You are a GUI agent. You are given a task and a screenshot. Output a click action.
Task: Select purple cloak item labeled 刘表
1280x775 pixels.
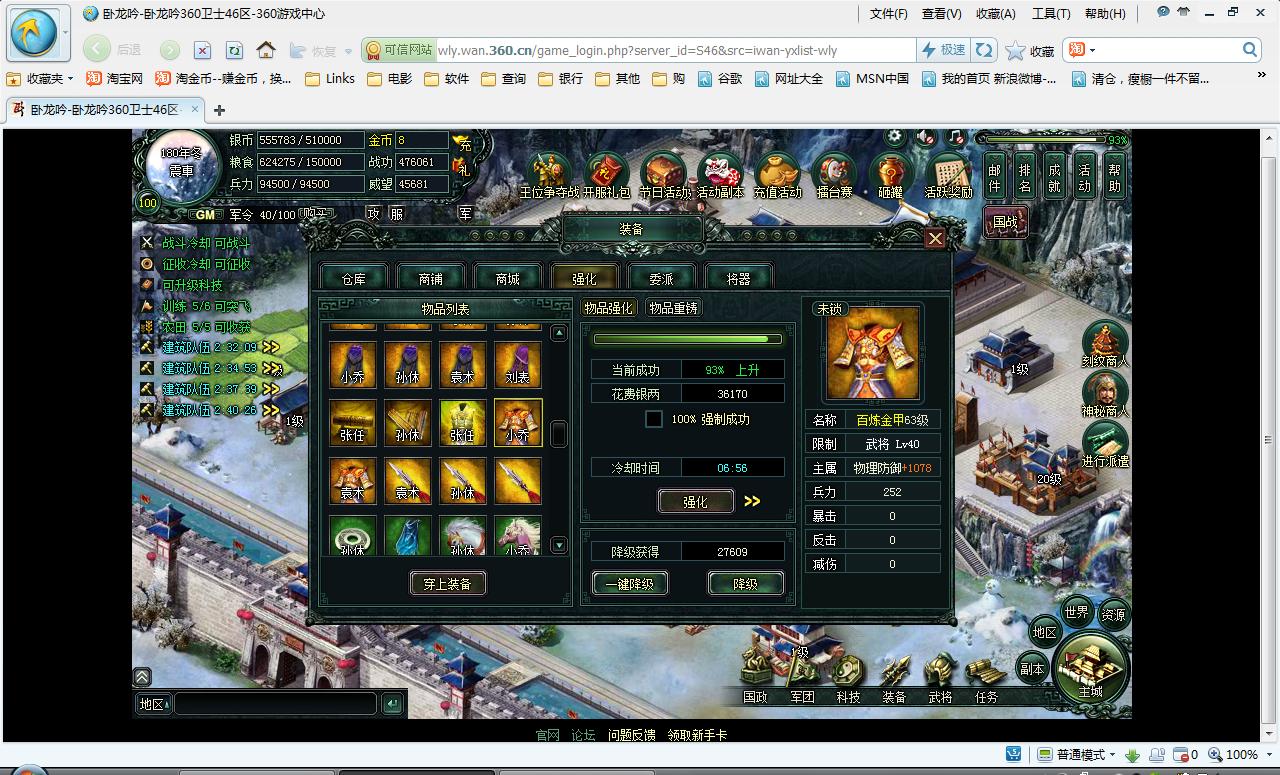(x=517, y=365)
